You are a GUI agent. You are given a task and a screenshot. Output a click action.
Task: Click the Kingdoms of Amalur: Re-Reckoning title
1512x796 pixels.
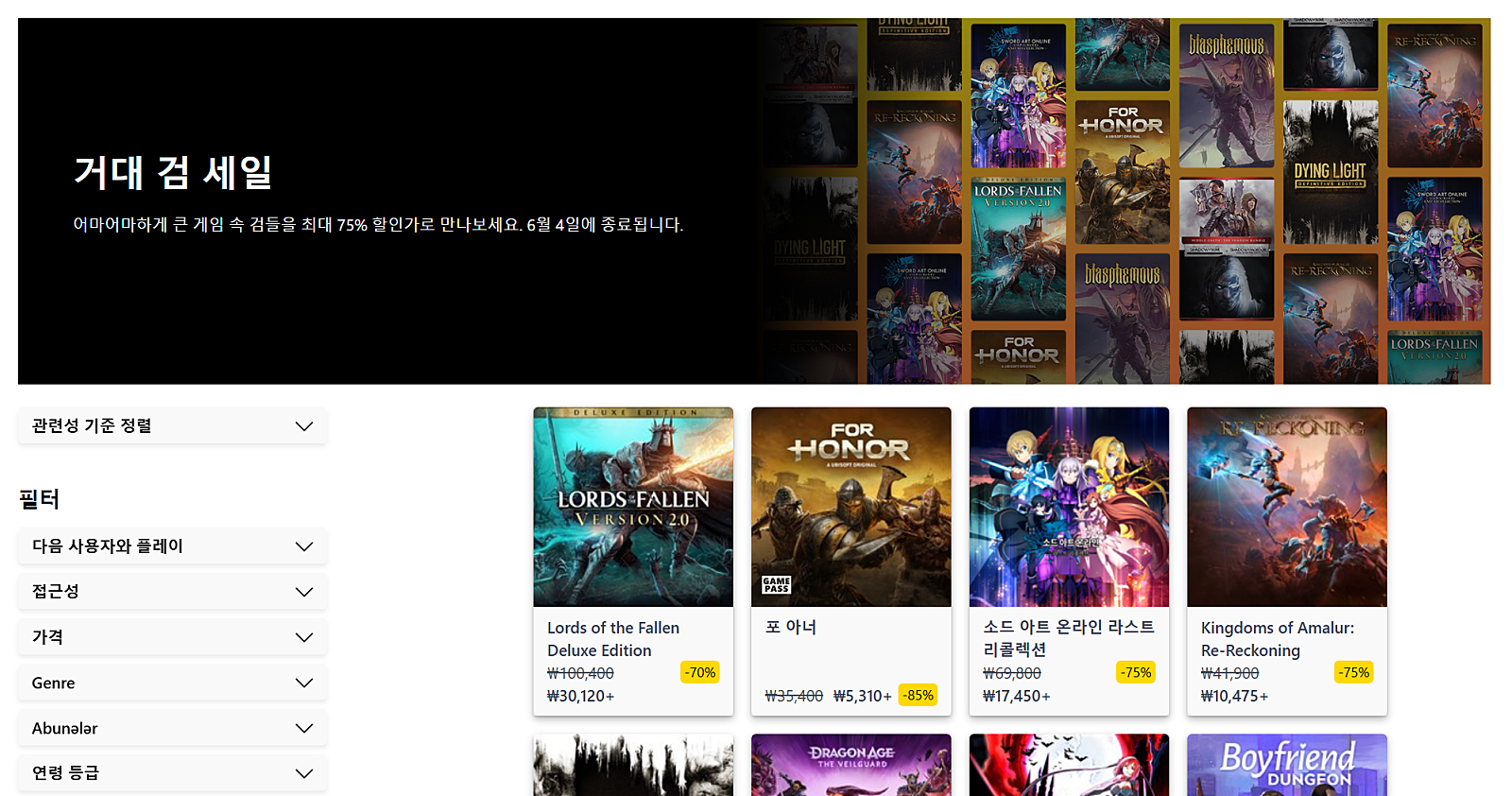pos(1278,639)
